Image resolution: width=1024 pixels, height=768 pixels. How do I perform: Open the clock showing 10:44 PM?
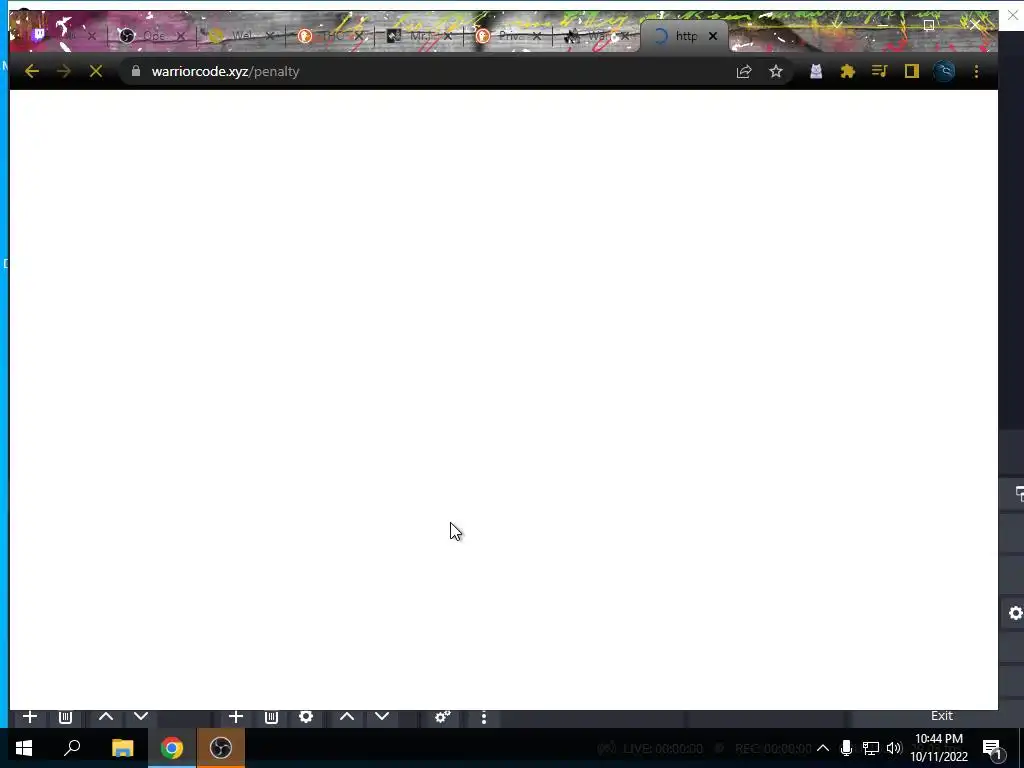coord(939,748)
